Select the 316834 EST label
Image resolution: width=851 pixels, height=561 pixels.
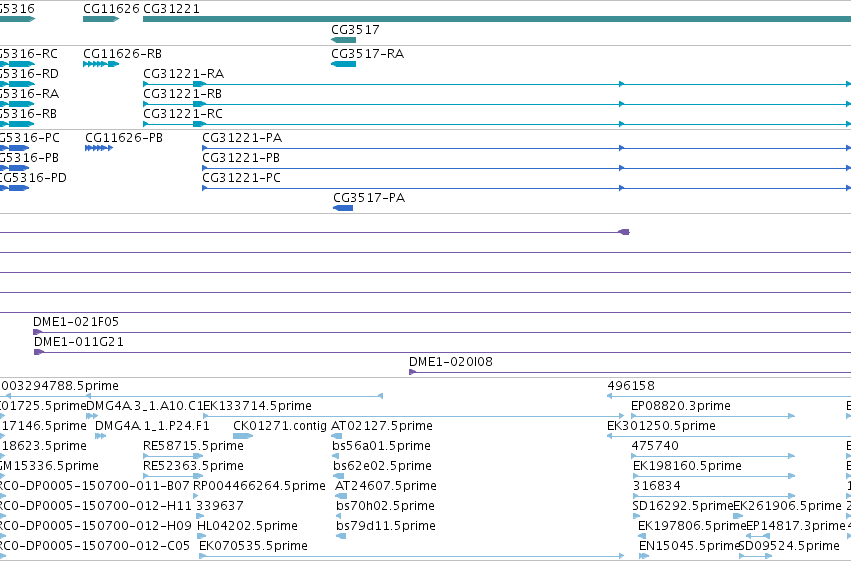pyautogui.click(x=657, y=486)
